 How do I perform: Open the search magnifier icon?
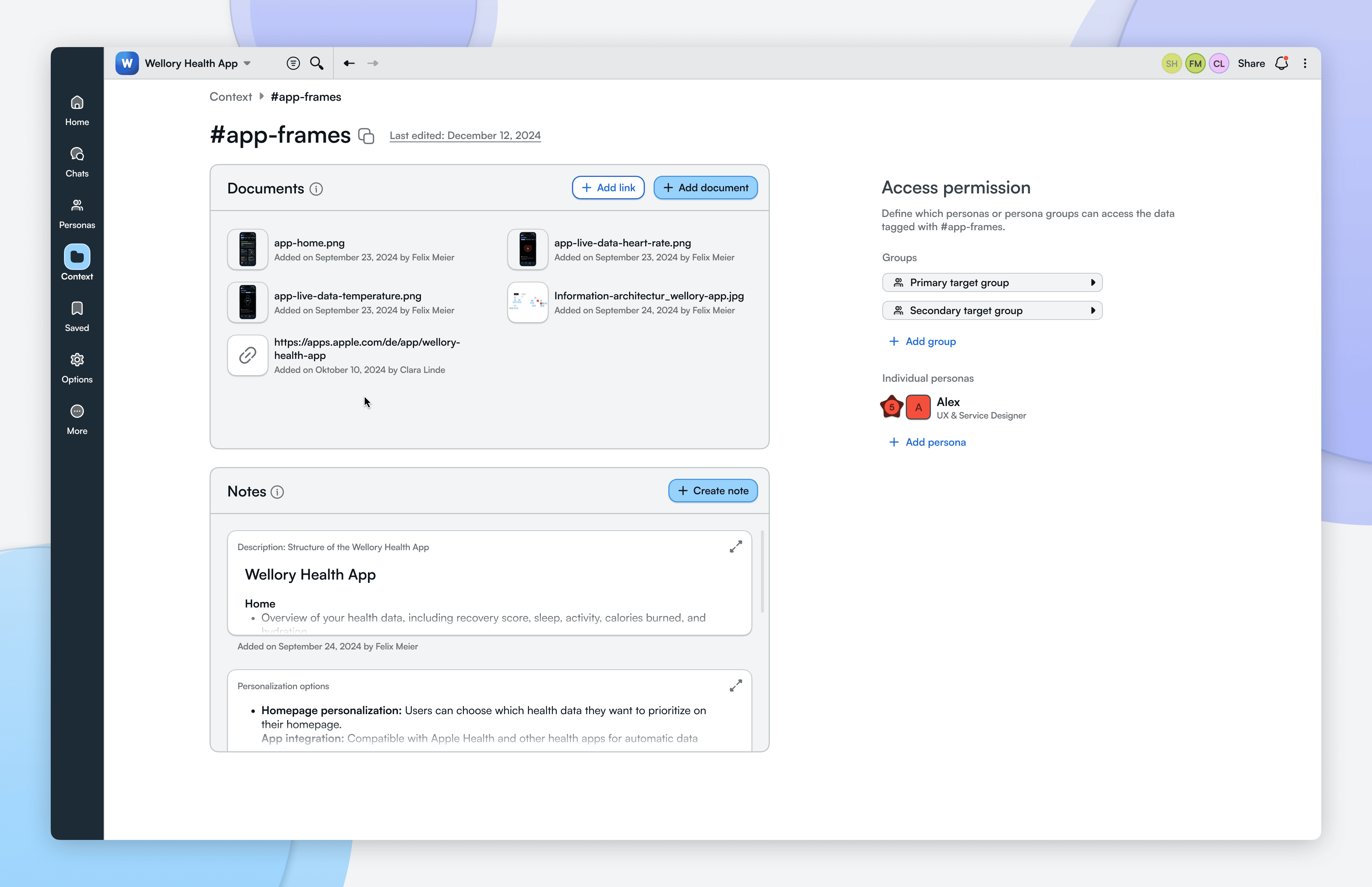coord(316,63)
